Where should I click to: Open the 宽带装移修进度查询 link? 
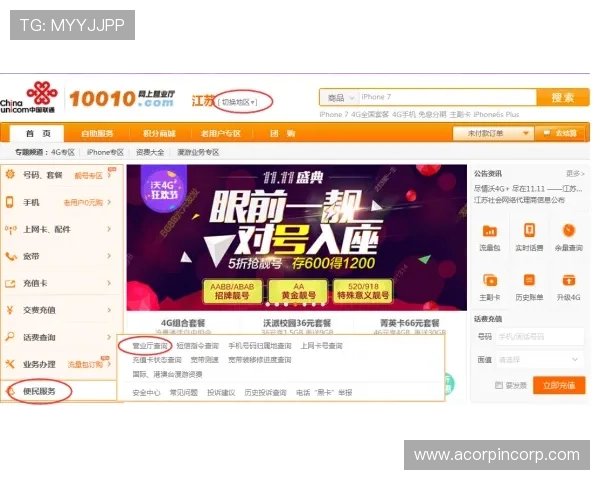pos(260,360)
